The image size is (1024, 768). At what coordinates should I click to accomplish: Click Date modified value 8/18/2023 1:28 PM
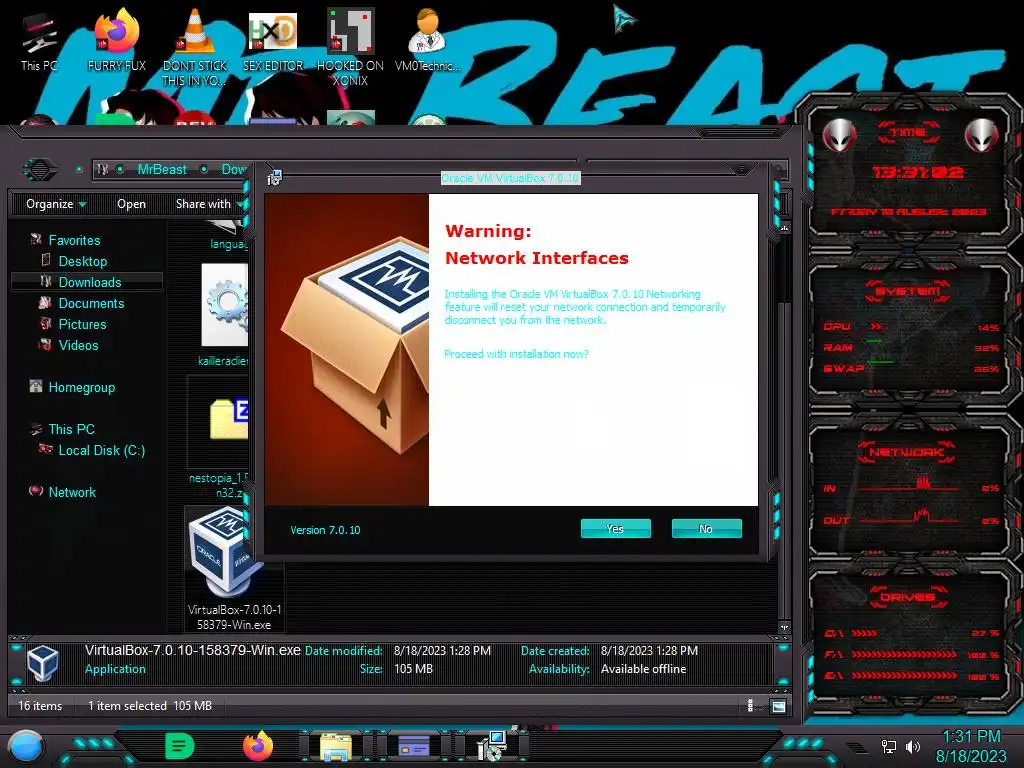point(442,650)
